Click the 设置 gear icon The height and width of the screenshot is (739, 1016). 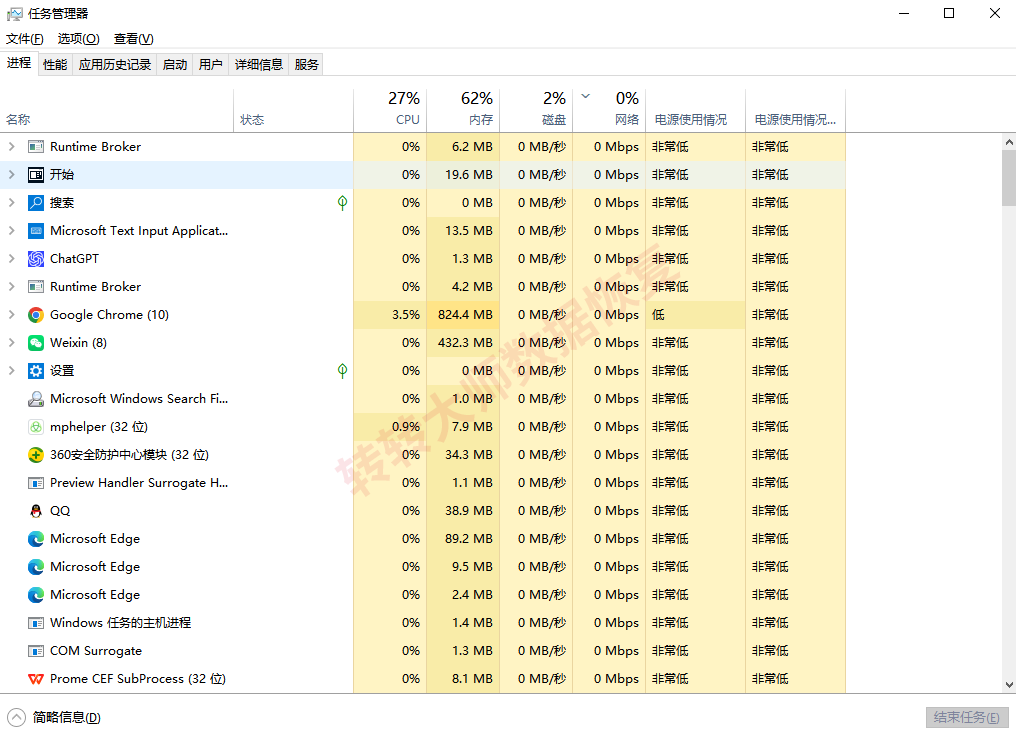point(36,370)
